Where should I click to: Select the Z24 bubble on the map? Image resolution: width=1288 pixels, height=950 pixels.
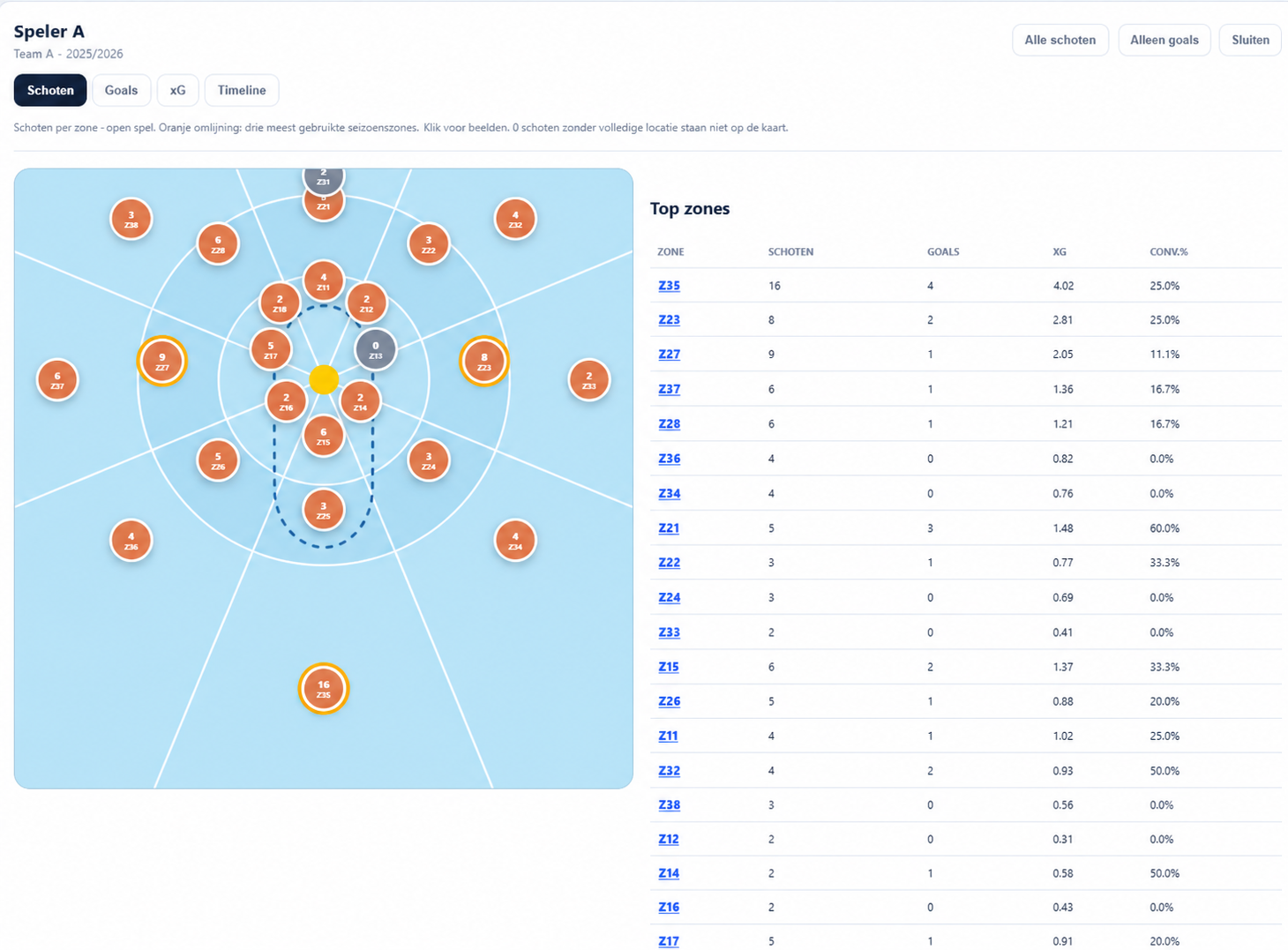point(429,461)
